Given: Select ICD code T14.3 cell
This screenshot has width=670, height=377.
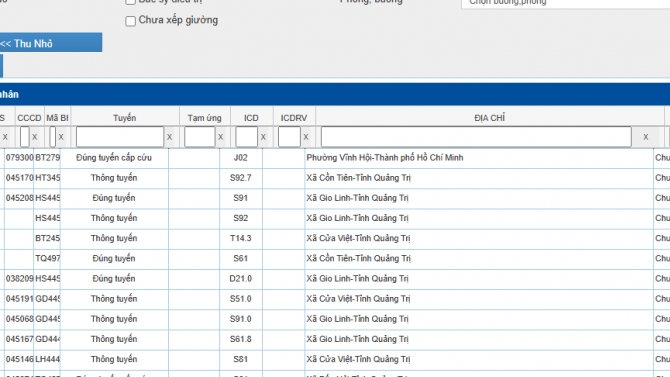Looking at the screenshot, I should click(241, 238).
